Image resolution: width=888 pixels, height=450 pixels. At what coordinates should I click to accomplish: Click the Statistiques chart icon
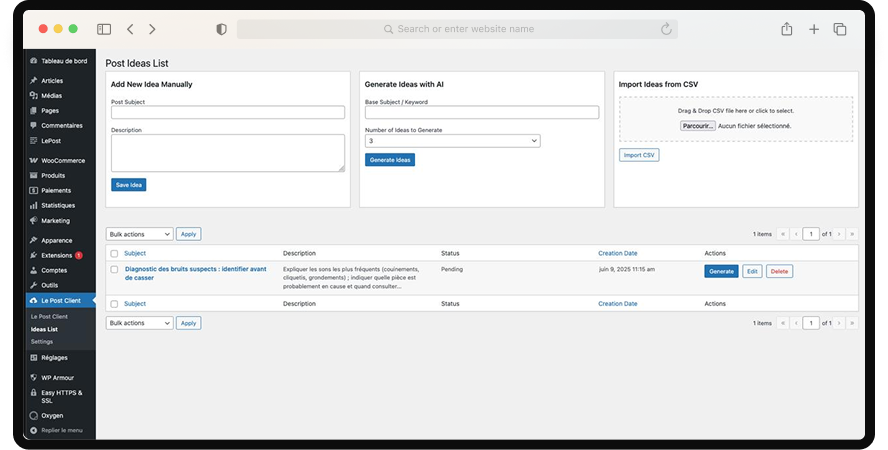pos(34,205)
